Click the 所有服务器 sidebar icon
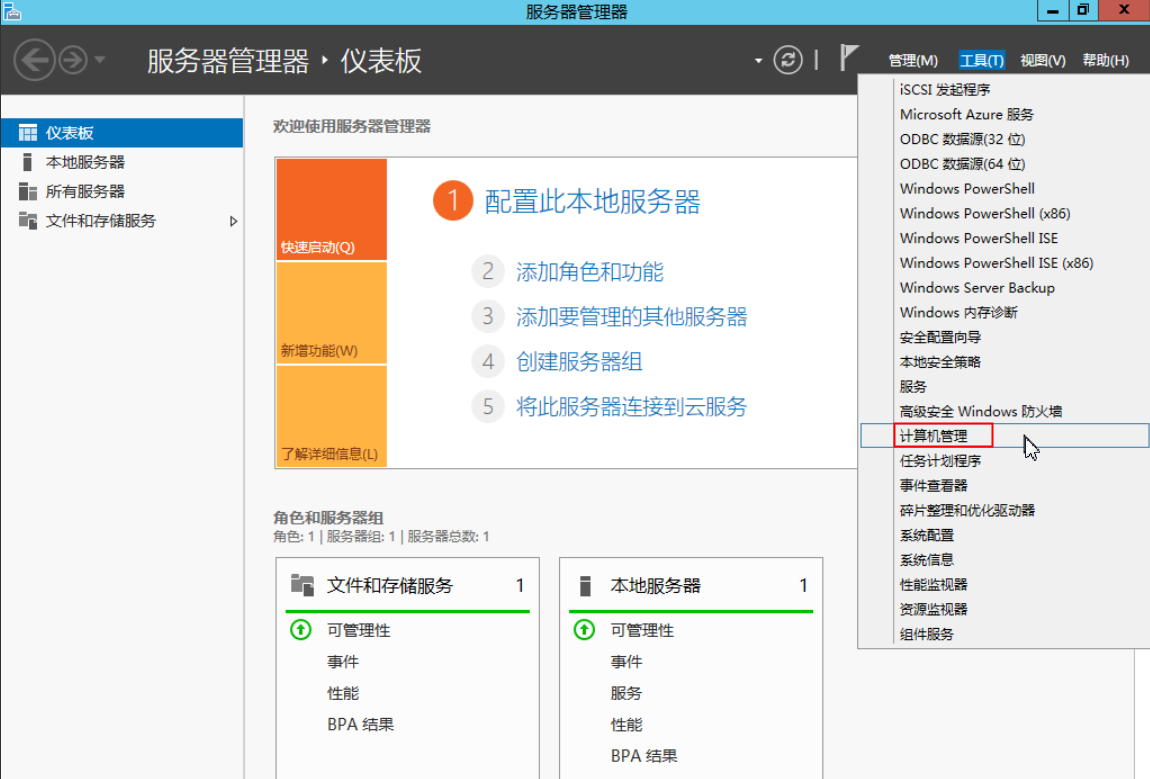Viewport: 1150px width, 779px height. click(28, 191)
